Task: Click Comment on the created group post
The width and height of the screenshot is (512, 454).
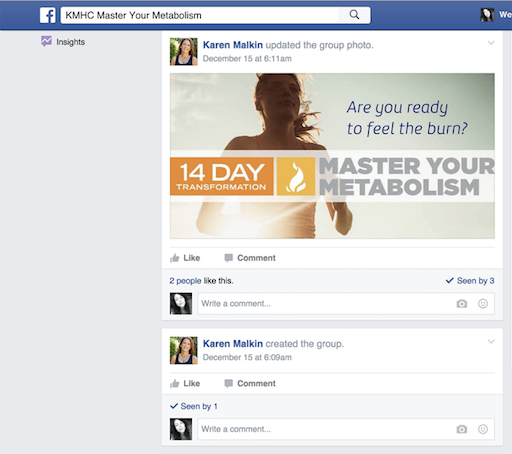Action: [x=250, y=383]
